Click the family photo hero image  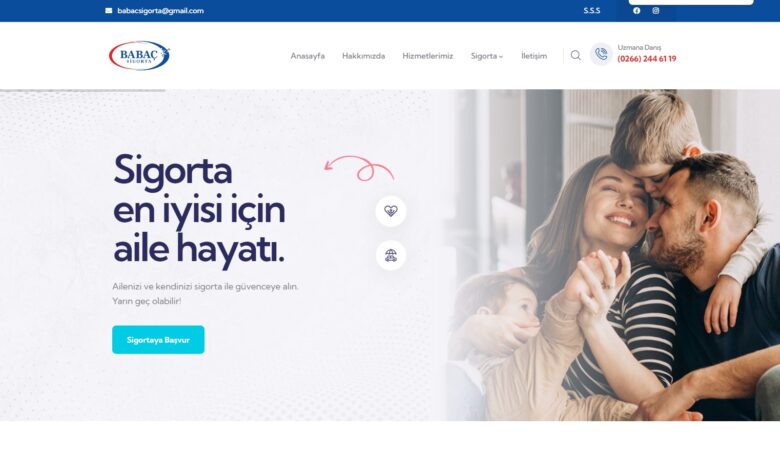[613, 255]
